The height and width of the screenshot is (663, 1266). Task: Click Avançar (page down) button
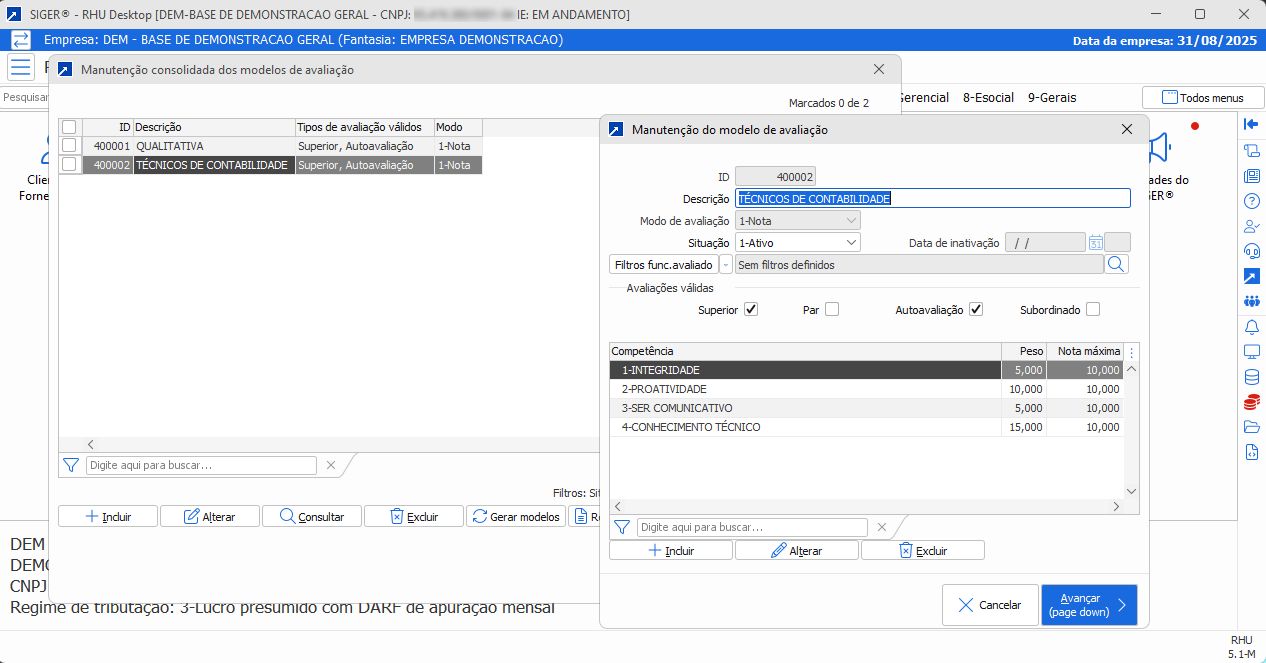(x=1089, y=605)
